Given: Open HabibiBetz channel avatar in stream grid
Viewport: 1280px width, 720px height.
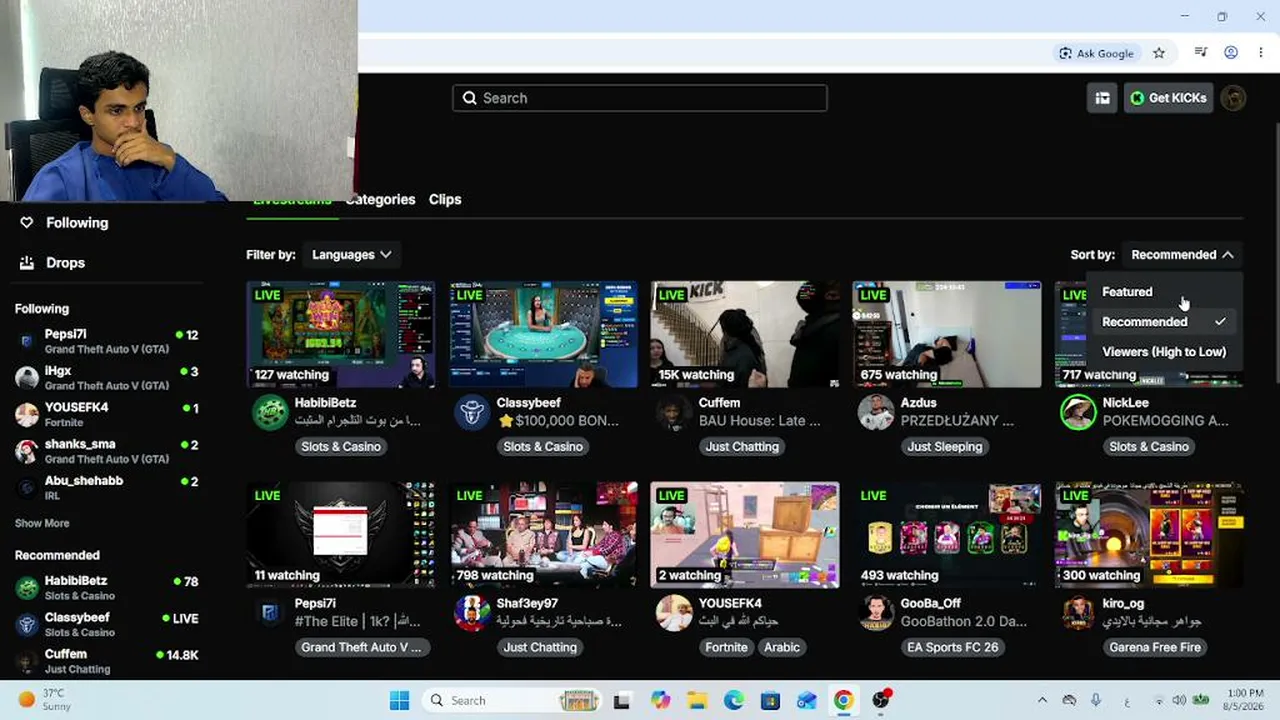Looking at the screenshot, I should 270,412.
